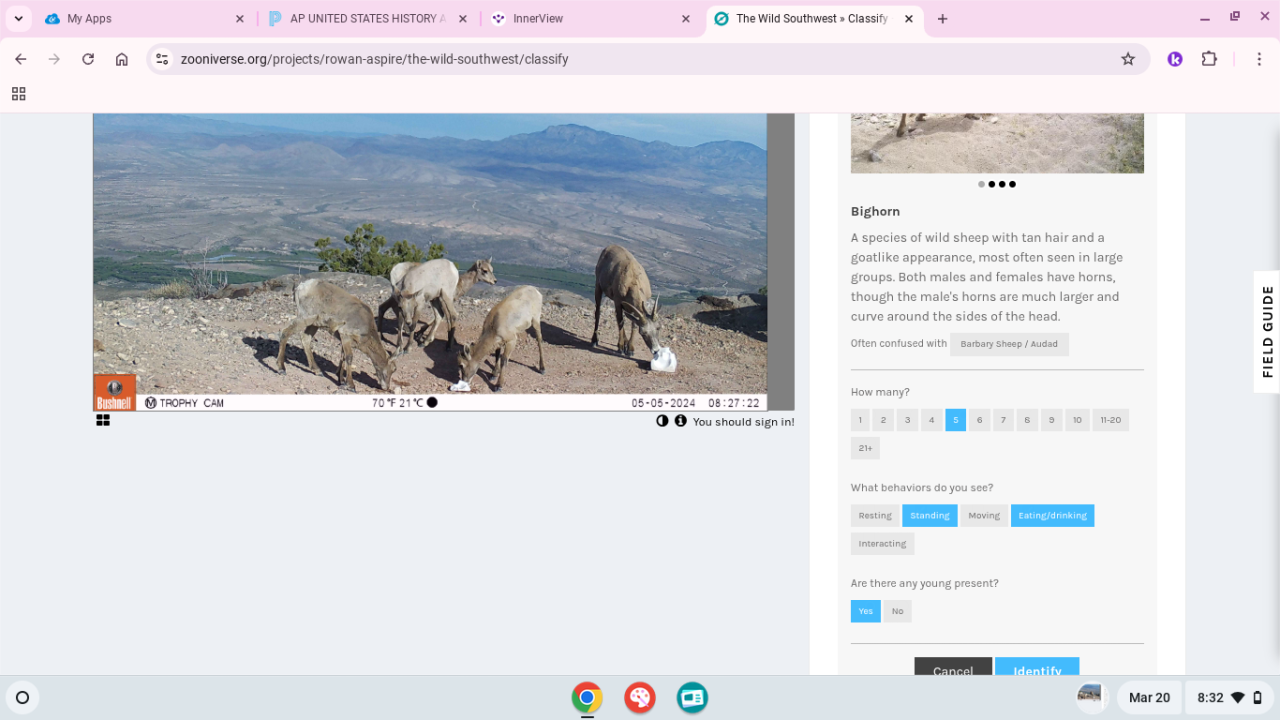This screenshot has height=720, width=1280.
Task: Select 4 for How many
Action: [931, 420]
